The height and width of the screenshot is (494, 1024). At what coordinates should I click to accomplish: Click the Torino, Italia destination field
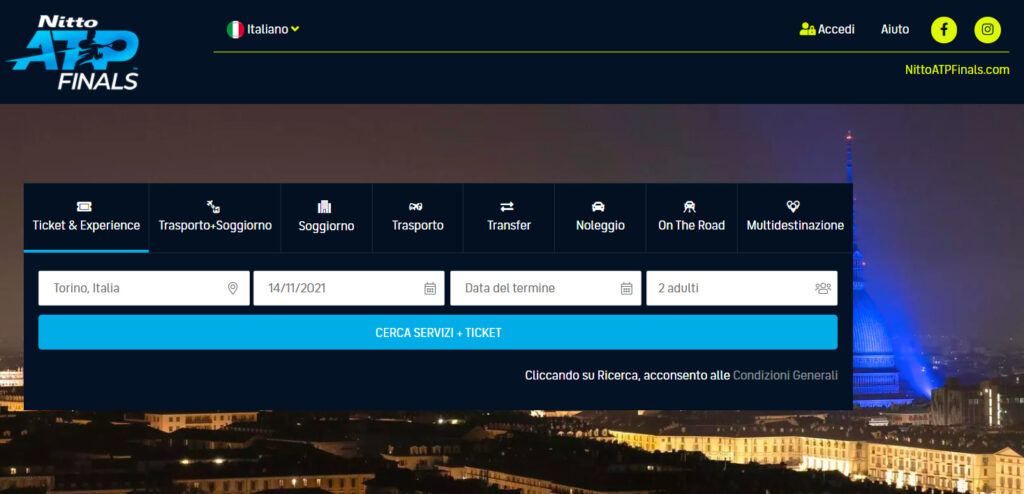(x=130, y=288)
